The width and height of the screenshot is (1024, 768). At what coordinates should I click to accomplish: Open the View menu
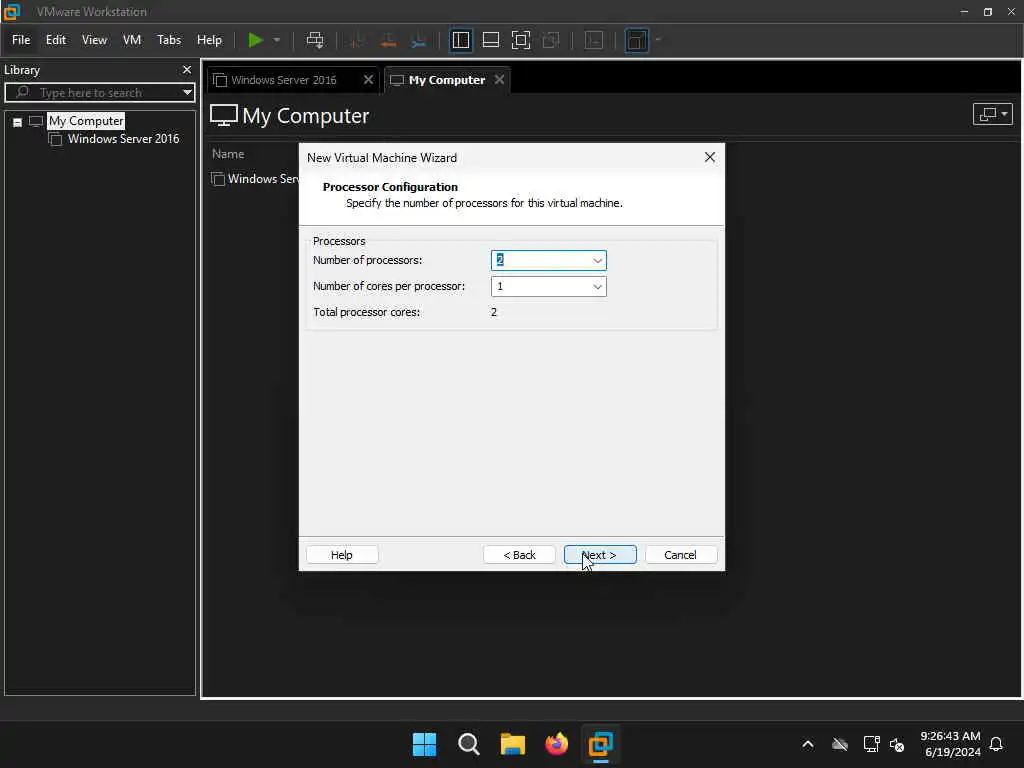click(x=94, y=40)
